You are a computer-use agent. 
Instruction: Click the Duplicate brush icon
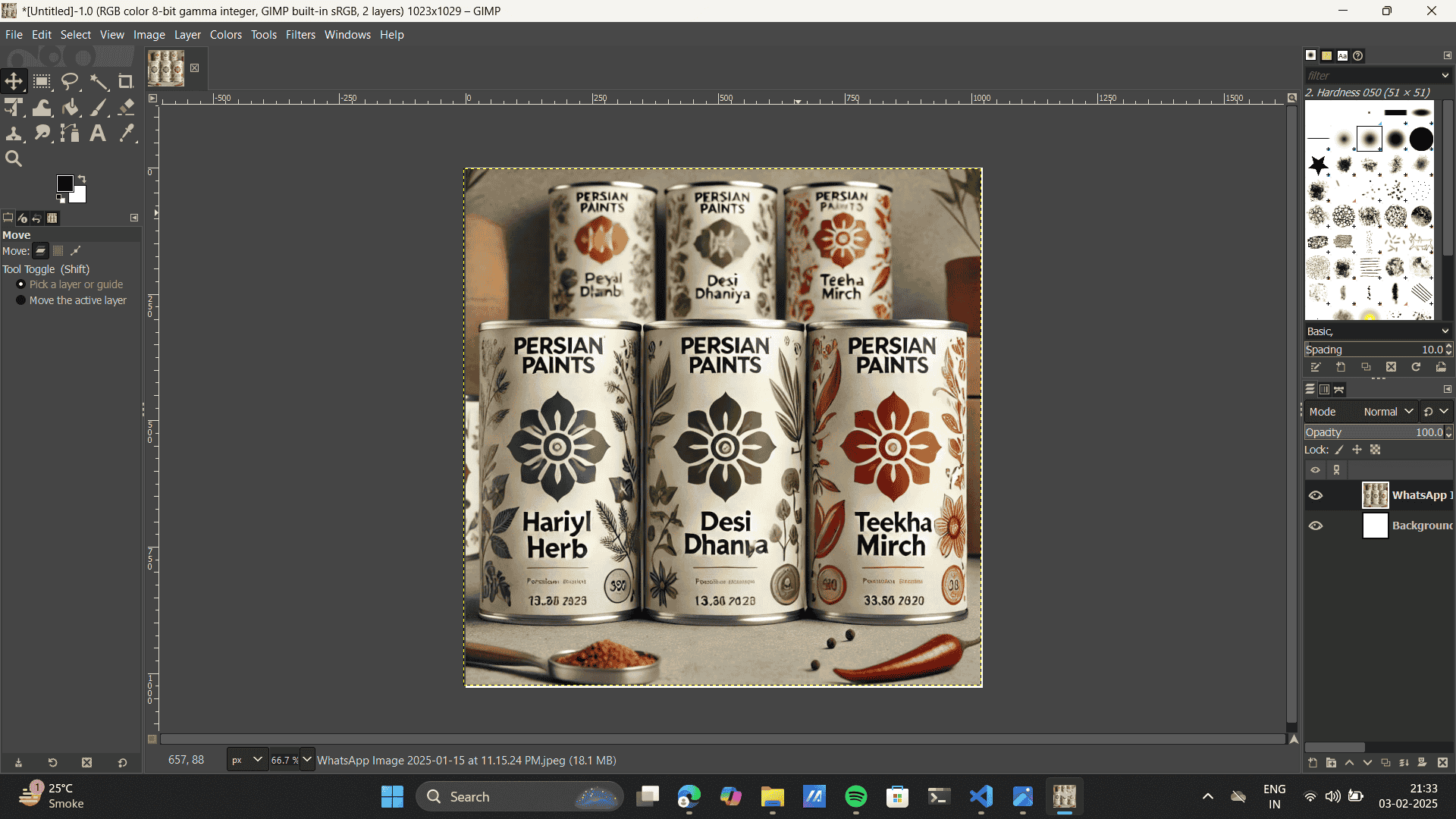click(1366, 367)
